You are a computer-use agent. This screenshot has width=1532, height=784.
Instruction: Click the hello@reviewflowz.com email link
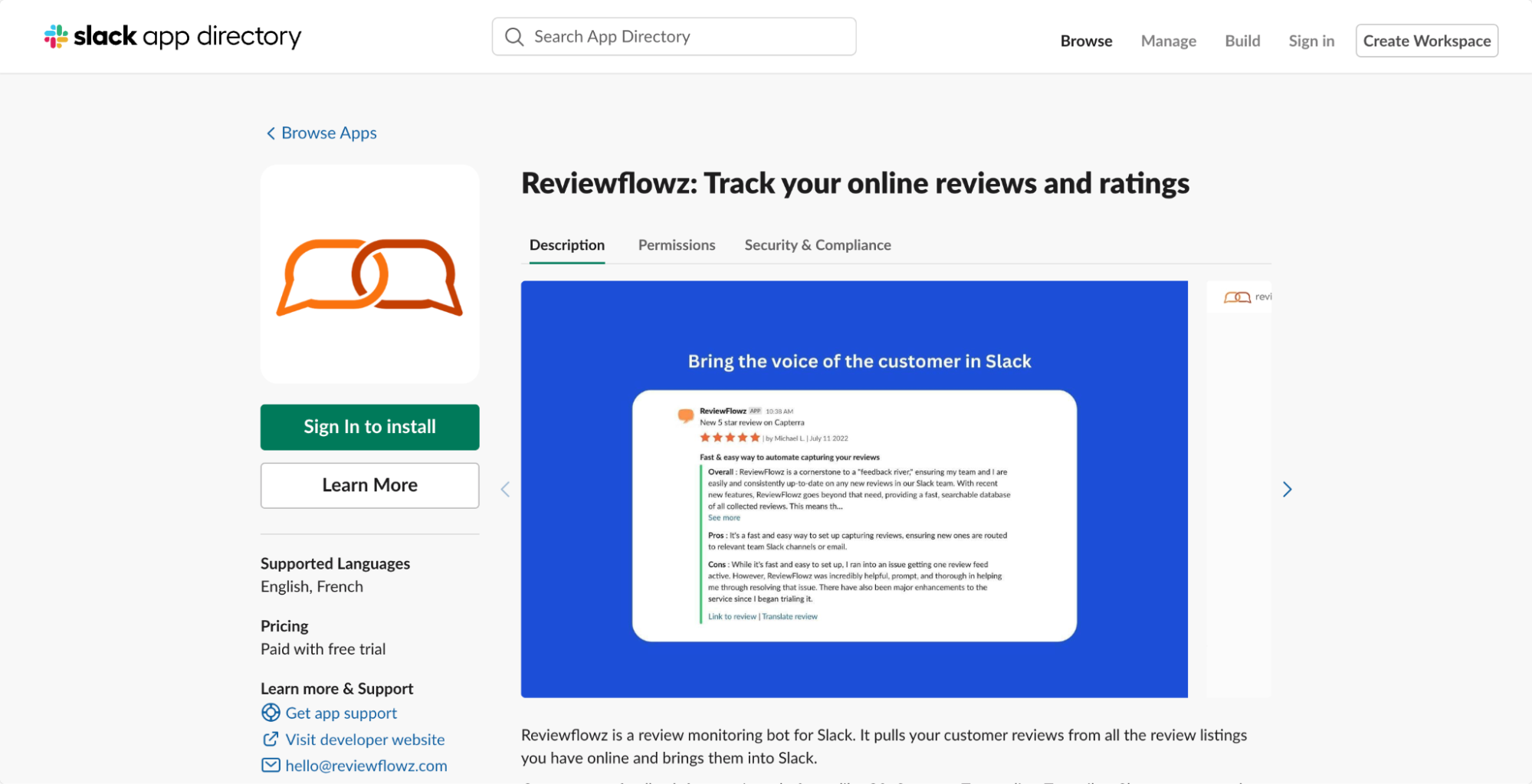366,765
